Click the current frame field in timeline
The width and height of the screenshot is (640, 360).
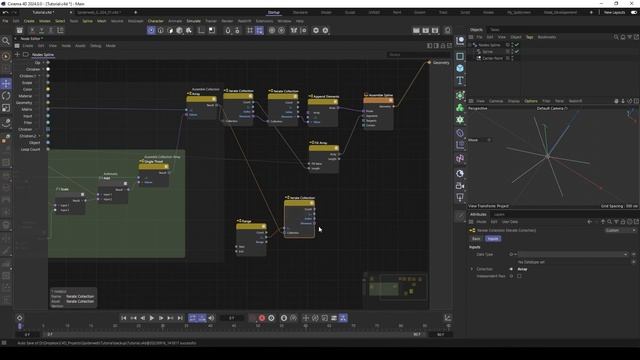pos(231,318)
